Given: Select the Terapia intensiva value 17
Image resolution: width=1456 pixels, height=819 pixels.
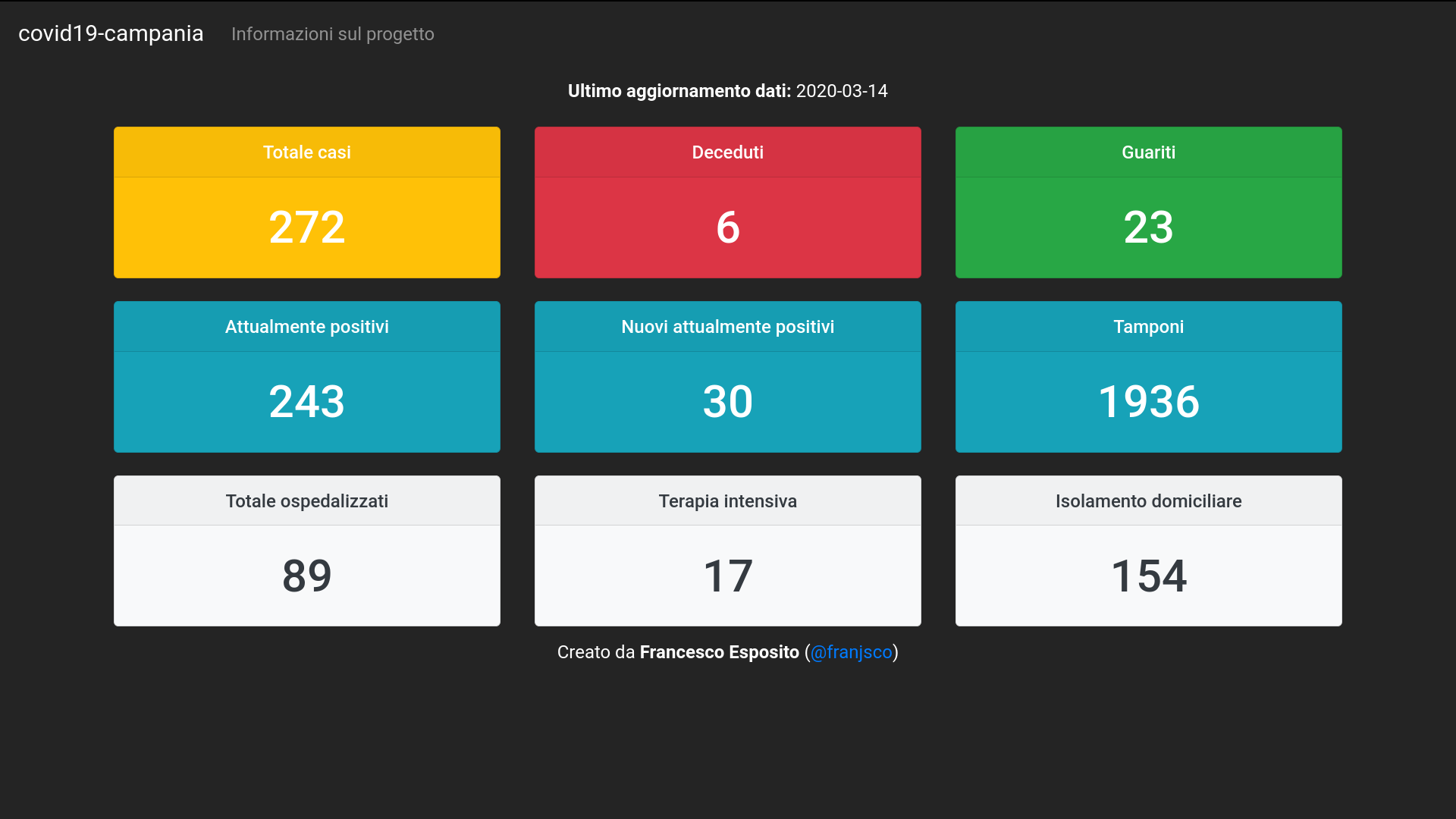Looking at the screenshot, I should click(x=728, y=576).
